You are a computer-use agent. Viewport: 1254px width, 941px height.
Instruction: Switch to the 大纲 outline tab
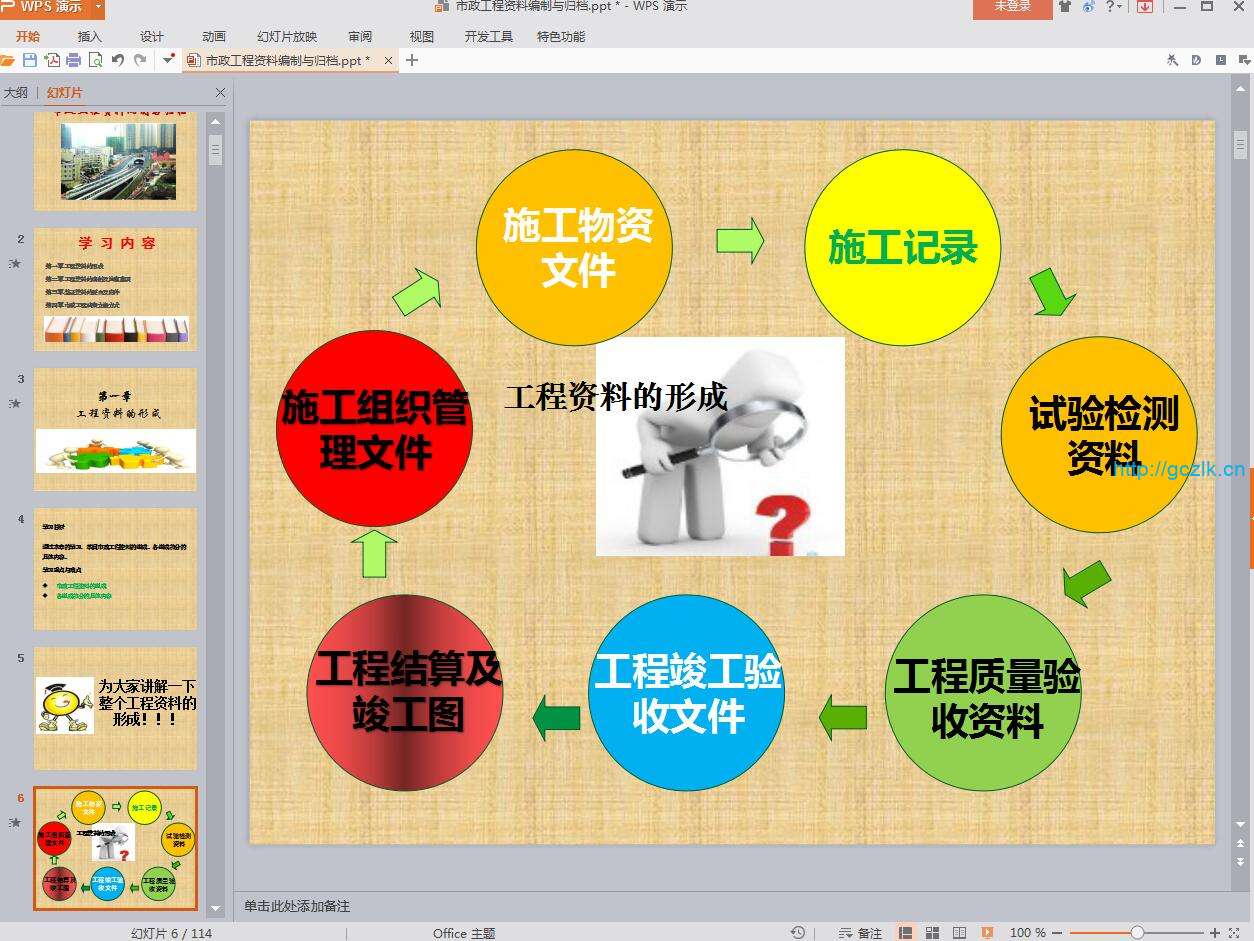(x=16, y=93)
